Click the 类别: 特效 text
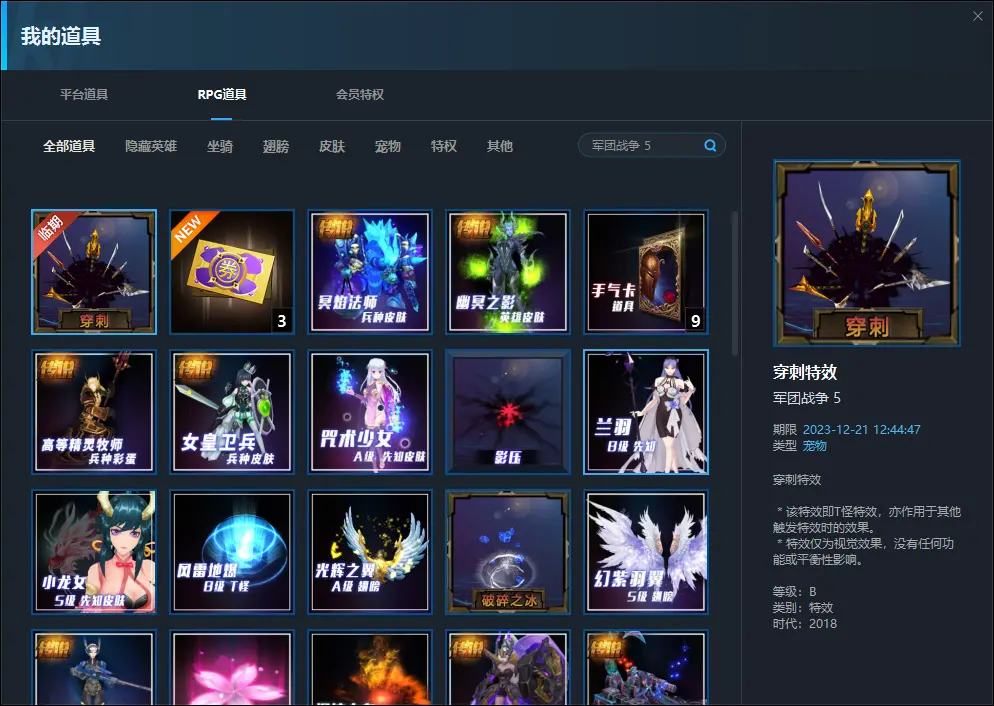The width and height of the screenshot is (994, 706). tap(803, 608)
